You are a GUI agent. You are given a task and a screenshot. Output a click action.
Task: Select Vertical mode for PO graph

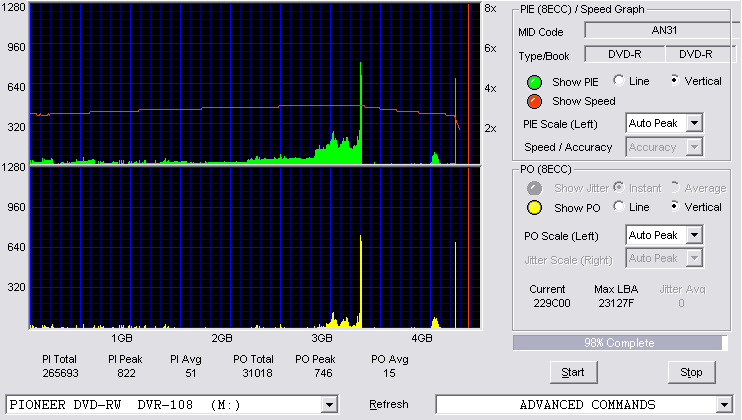coord(675,206)
